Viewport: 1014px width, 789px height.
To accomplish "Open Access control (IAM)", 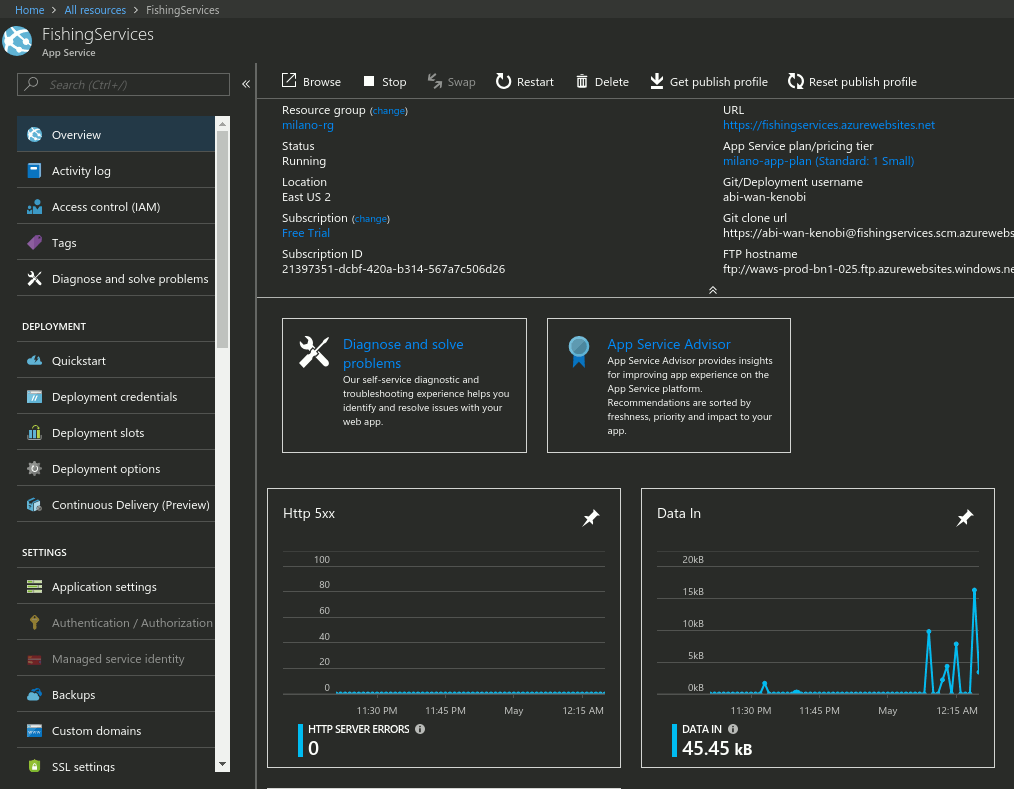I will click(106, 207).
